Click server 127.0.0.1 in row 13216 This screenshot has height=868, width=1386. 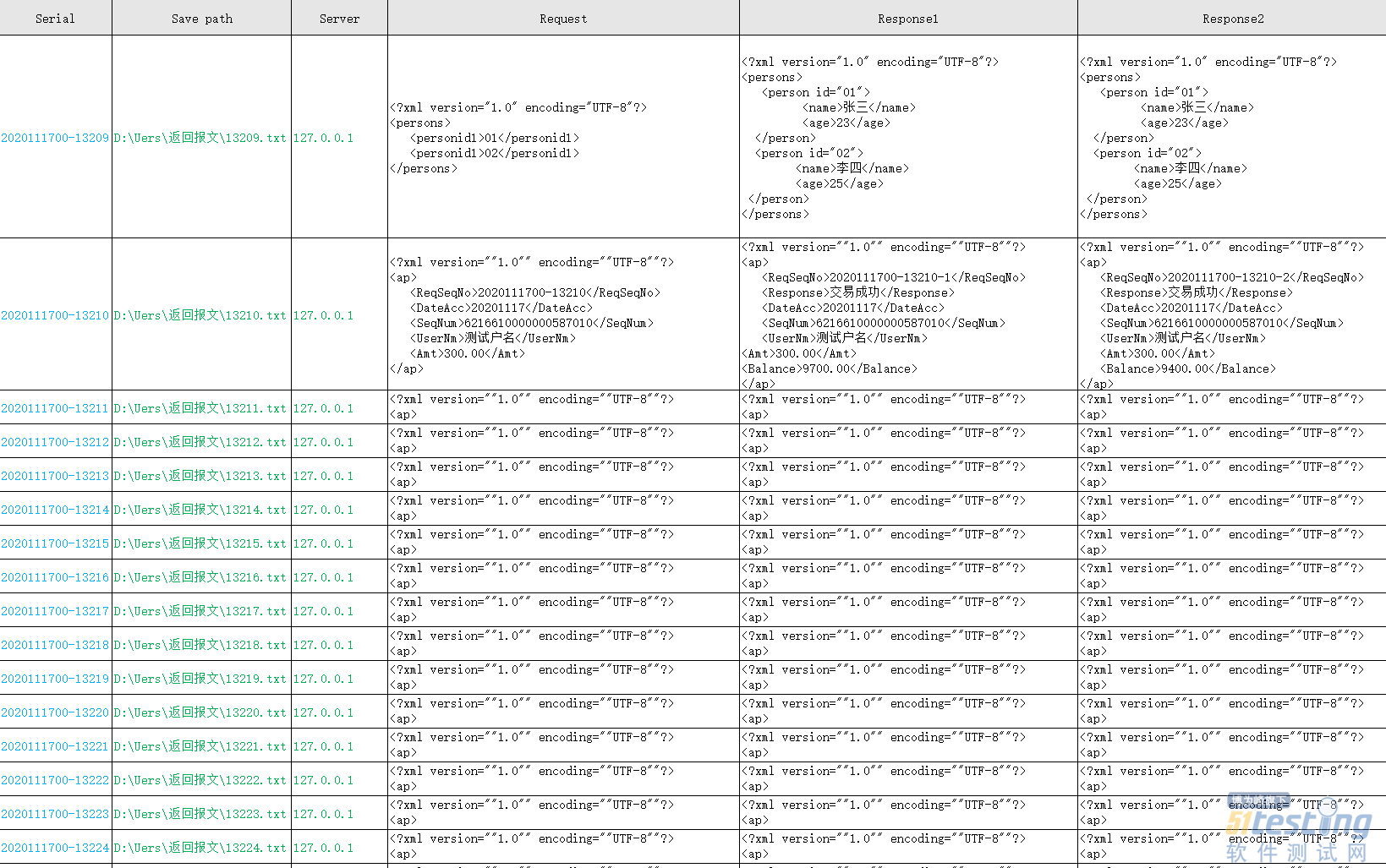(x=323, y=577)
